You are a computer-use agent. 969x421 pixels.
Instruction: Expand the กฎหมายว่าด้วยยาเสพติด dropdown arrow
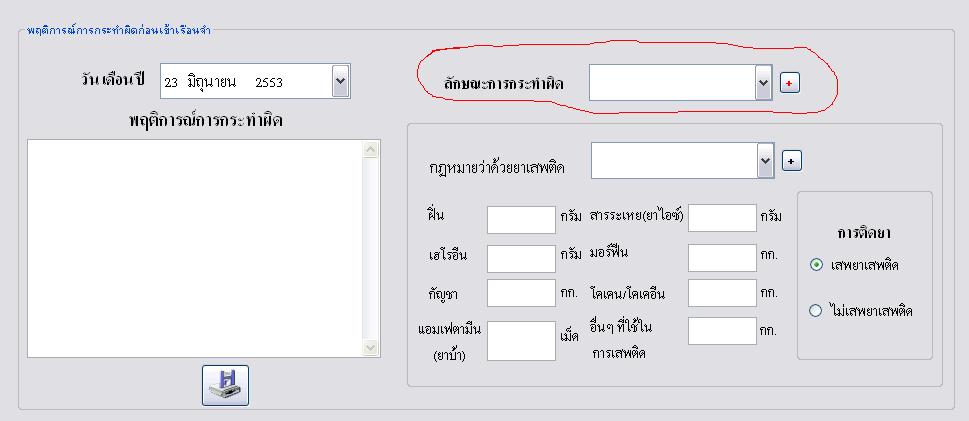pos(766,161)
